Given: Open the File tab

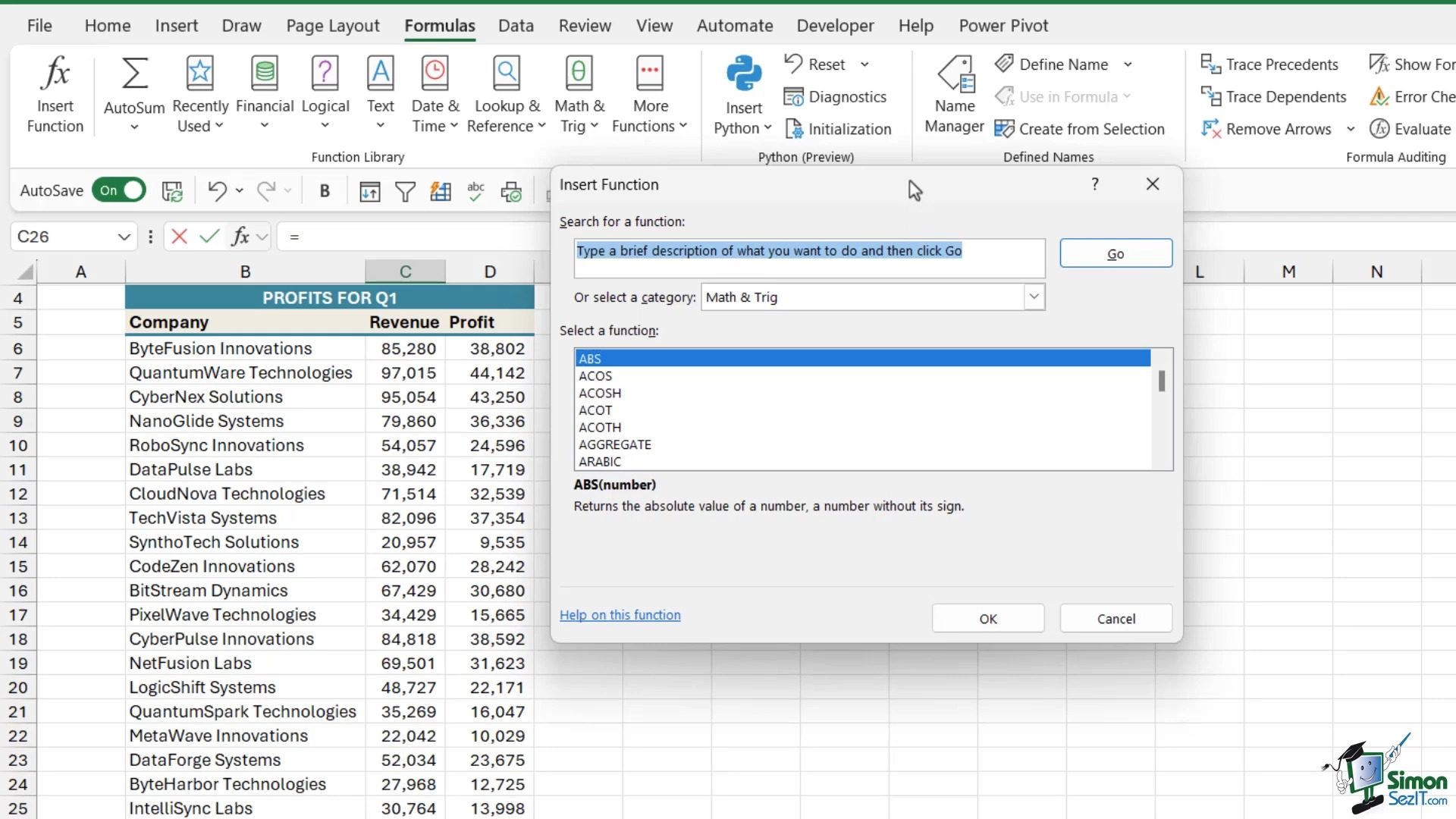Looking at the screenshot, I should click(39, 26).
